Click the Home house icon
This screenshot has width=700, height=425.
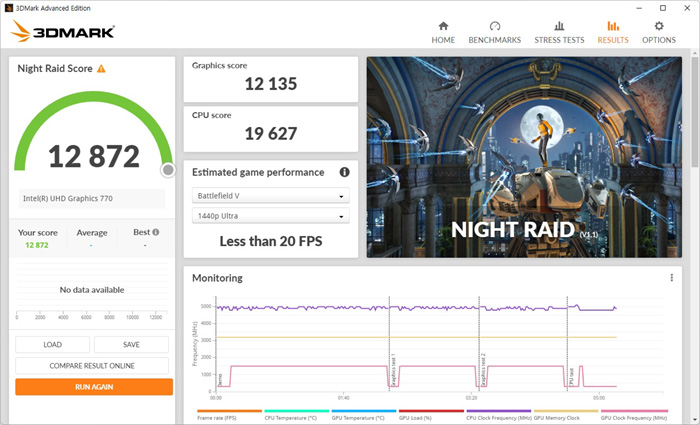click(443, 26)
